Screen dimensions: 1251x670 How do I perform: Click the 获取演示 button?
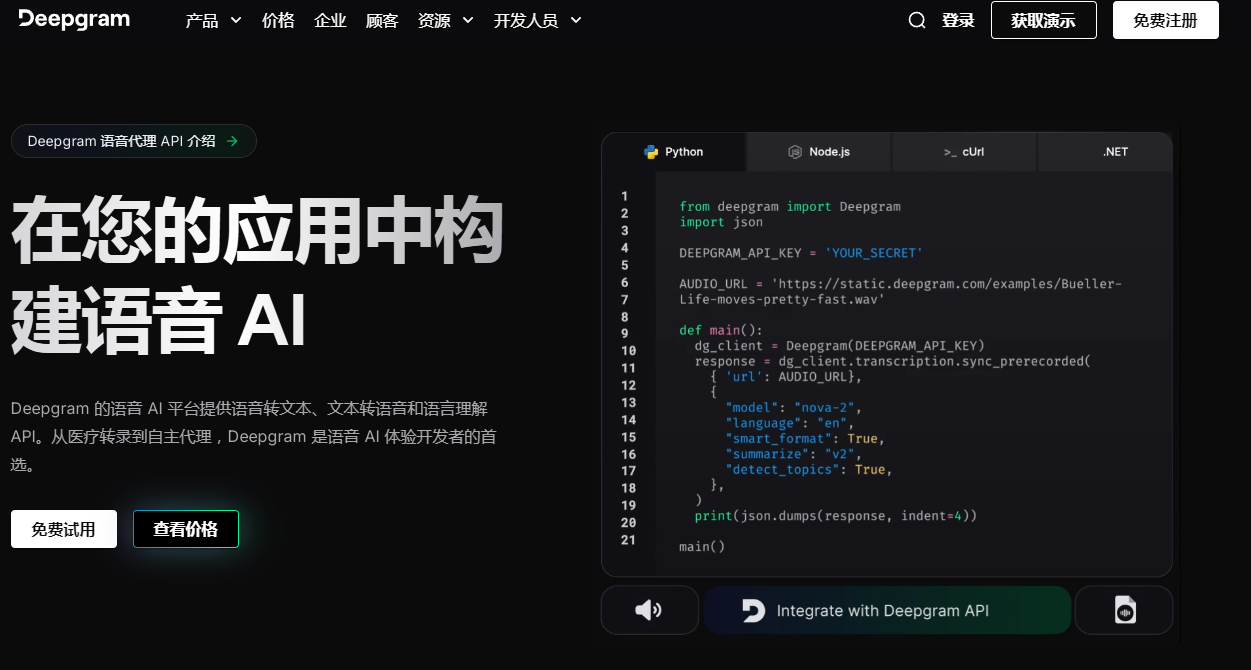pyautogui.click(x=1043, y=20)
